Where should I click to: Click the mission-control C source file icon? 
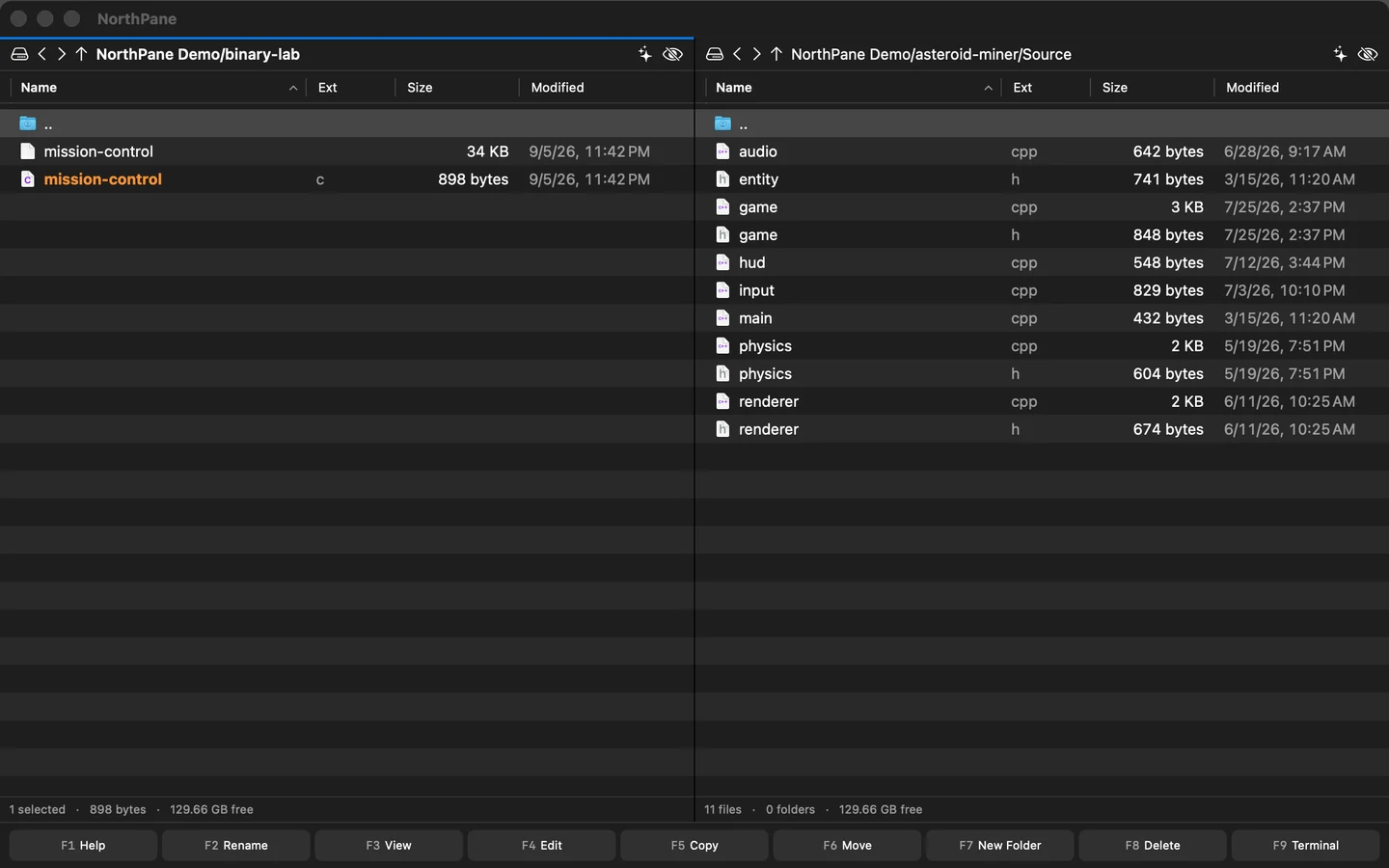[28, 179]
